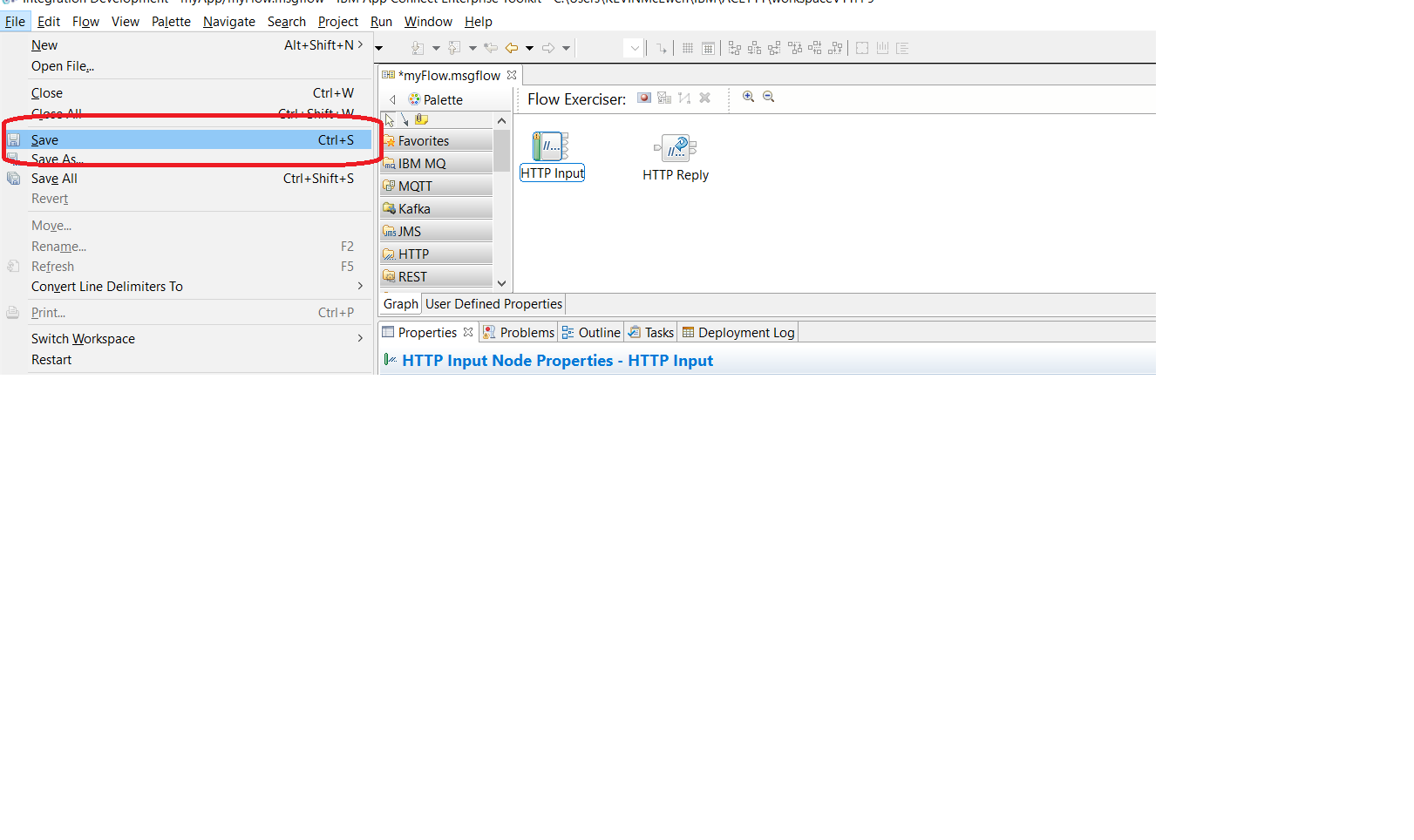This screenshot has width=1414, height=840.
Task: Open the back navigation history dropdown
Action: pos(529,48)
